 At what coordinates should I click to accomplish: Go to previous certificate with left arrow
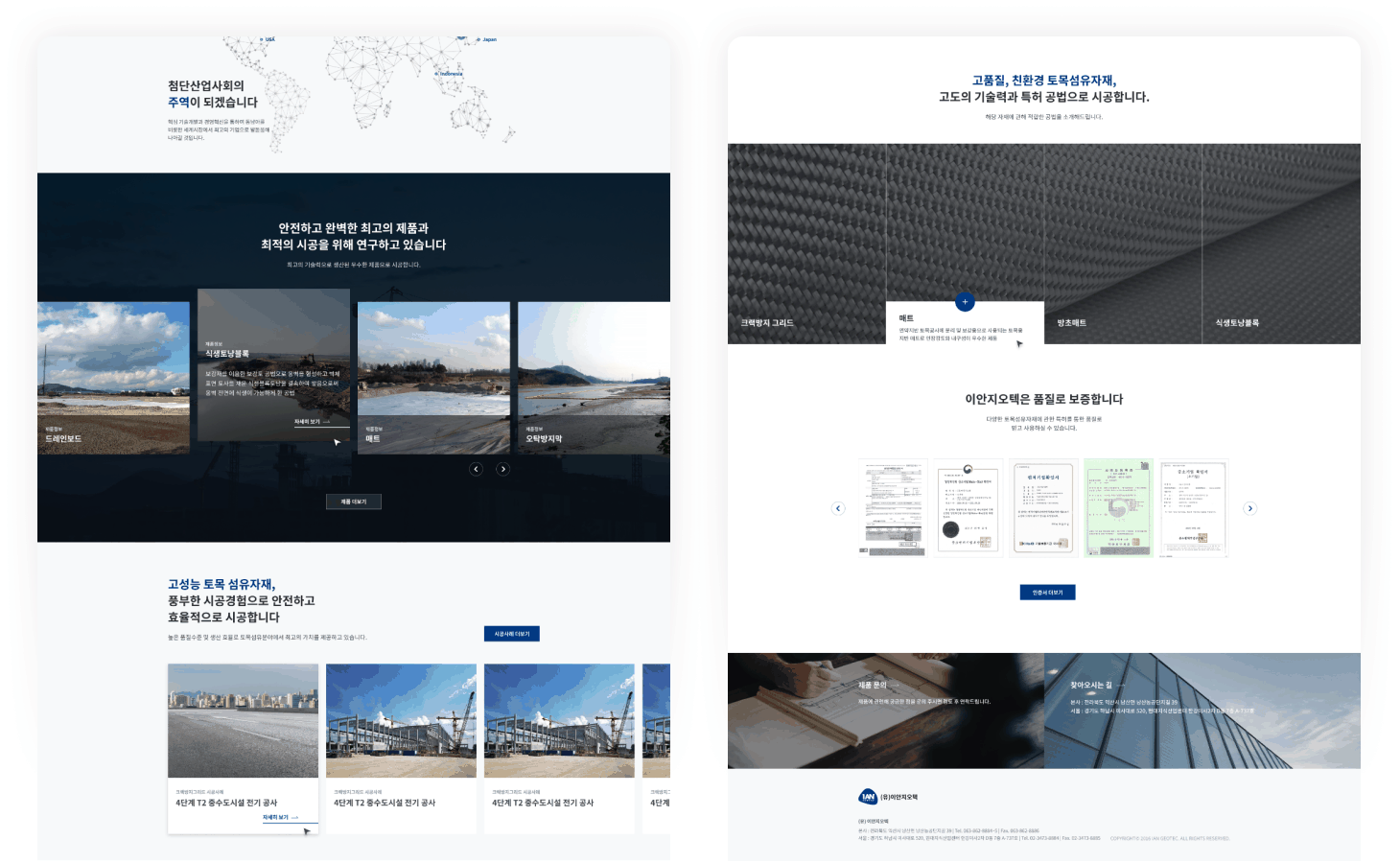(838, 508)
